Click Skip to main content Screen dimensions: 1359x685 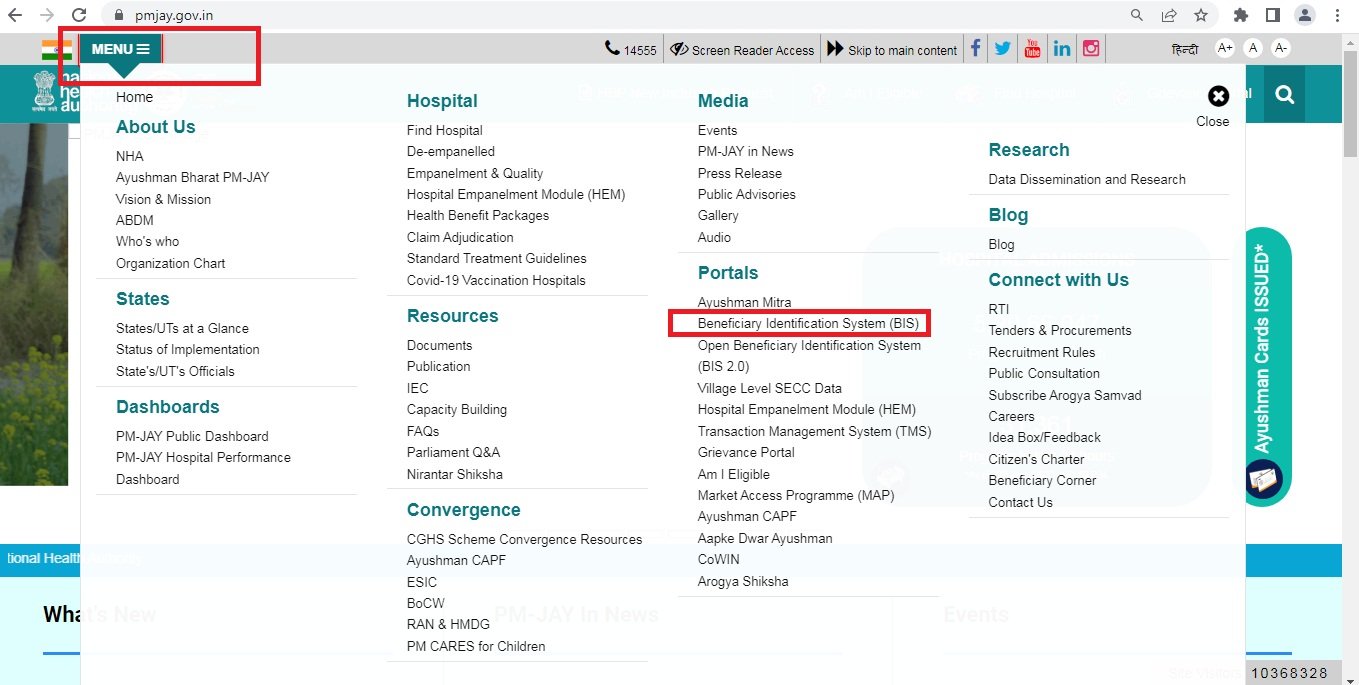(x=892, y=50)
